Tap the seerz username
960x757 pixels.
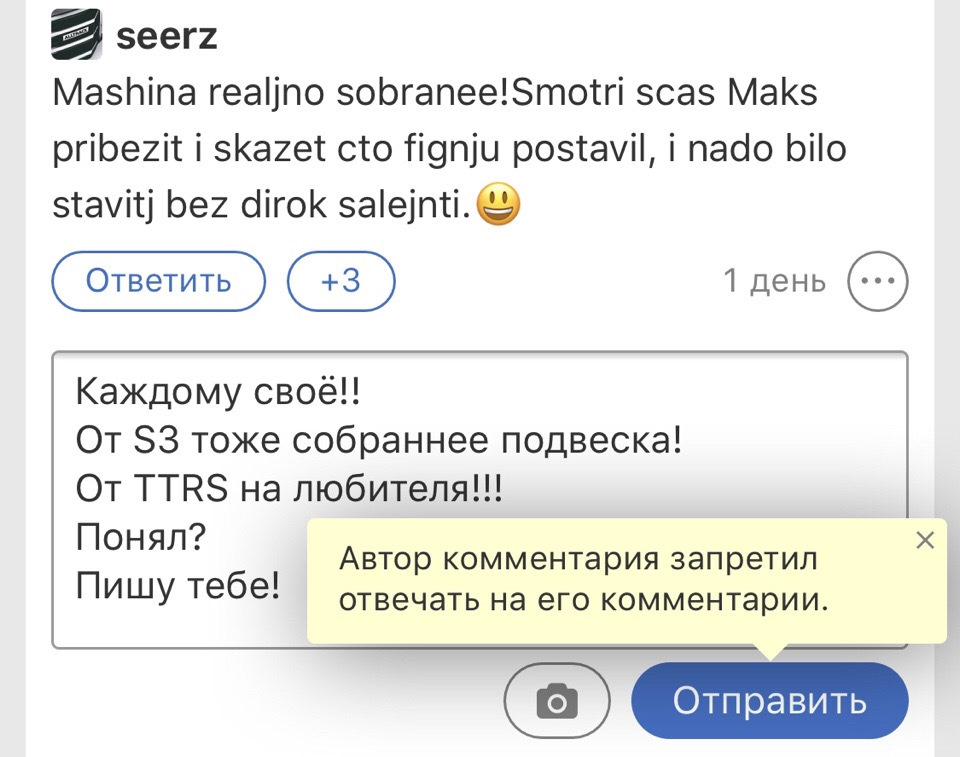point(167,37)
